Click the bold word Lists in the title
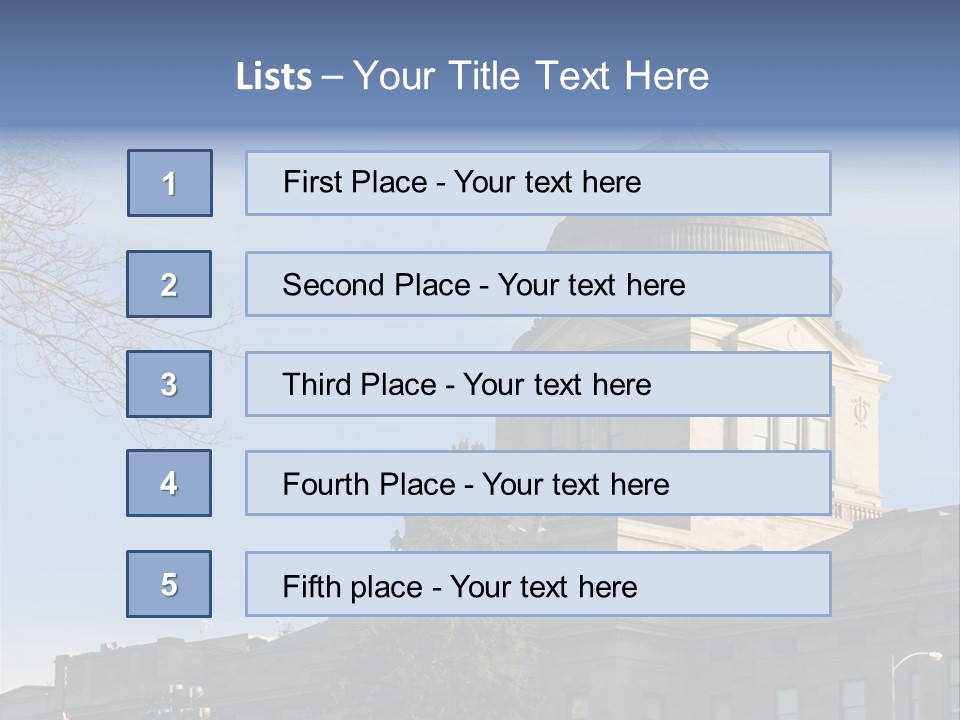The width and height of the screenshot is (960, 720). pyautogui.click(x=274, y=77)
